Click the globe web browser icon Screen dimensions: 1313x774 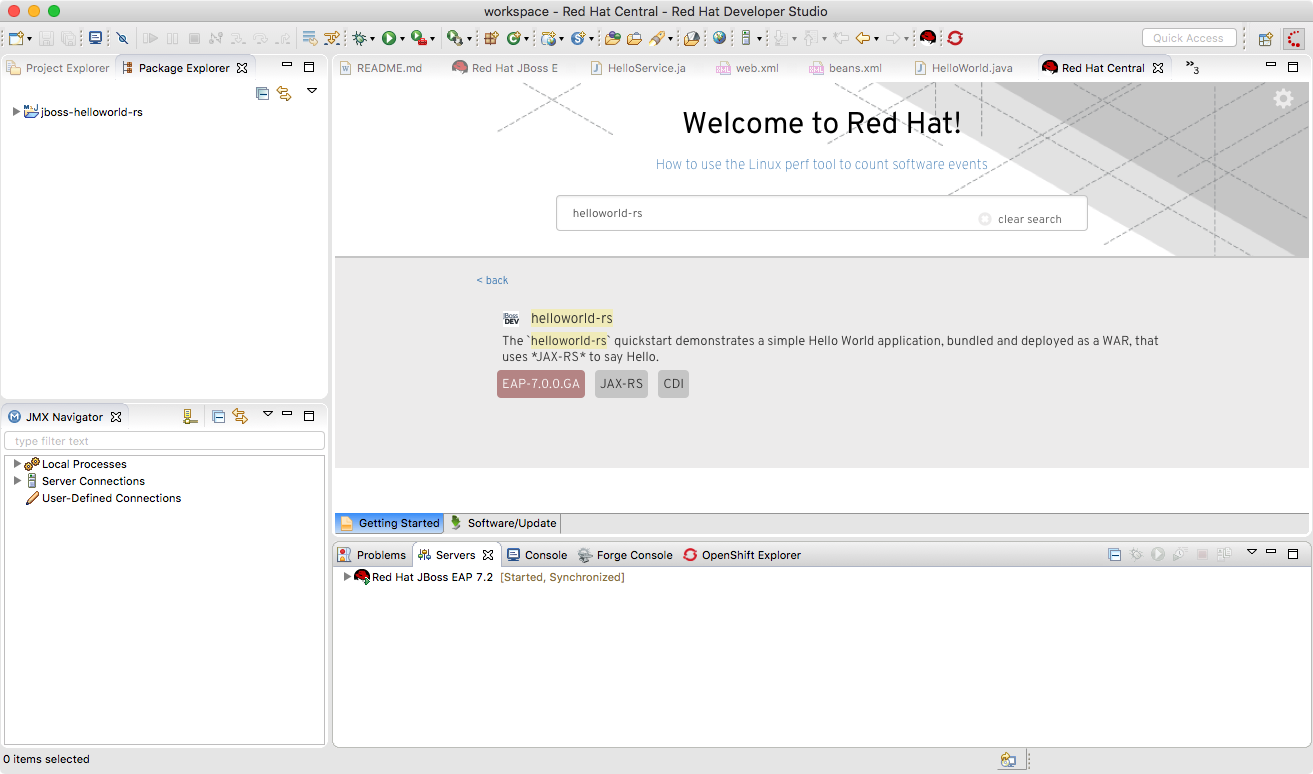click(x=719, y=38)
